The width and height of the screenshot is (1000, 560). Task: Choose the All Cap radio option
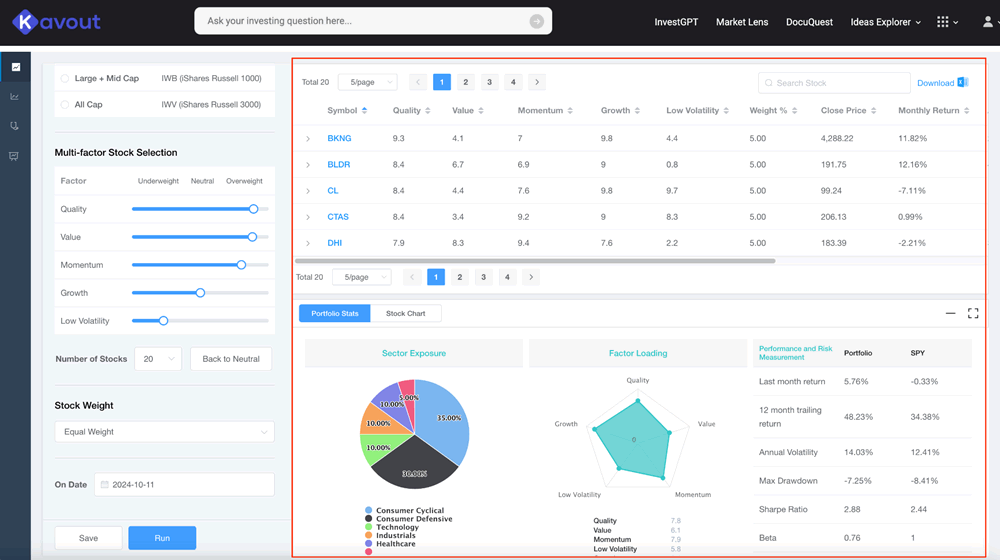[66, 104]
